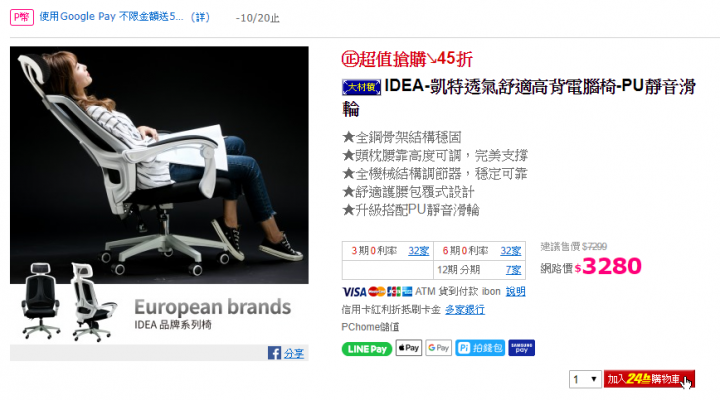Click the VISA card logo

[354, 292]
